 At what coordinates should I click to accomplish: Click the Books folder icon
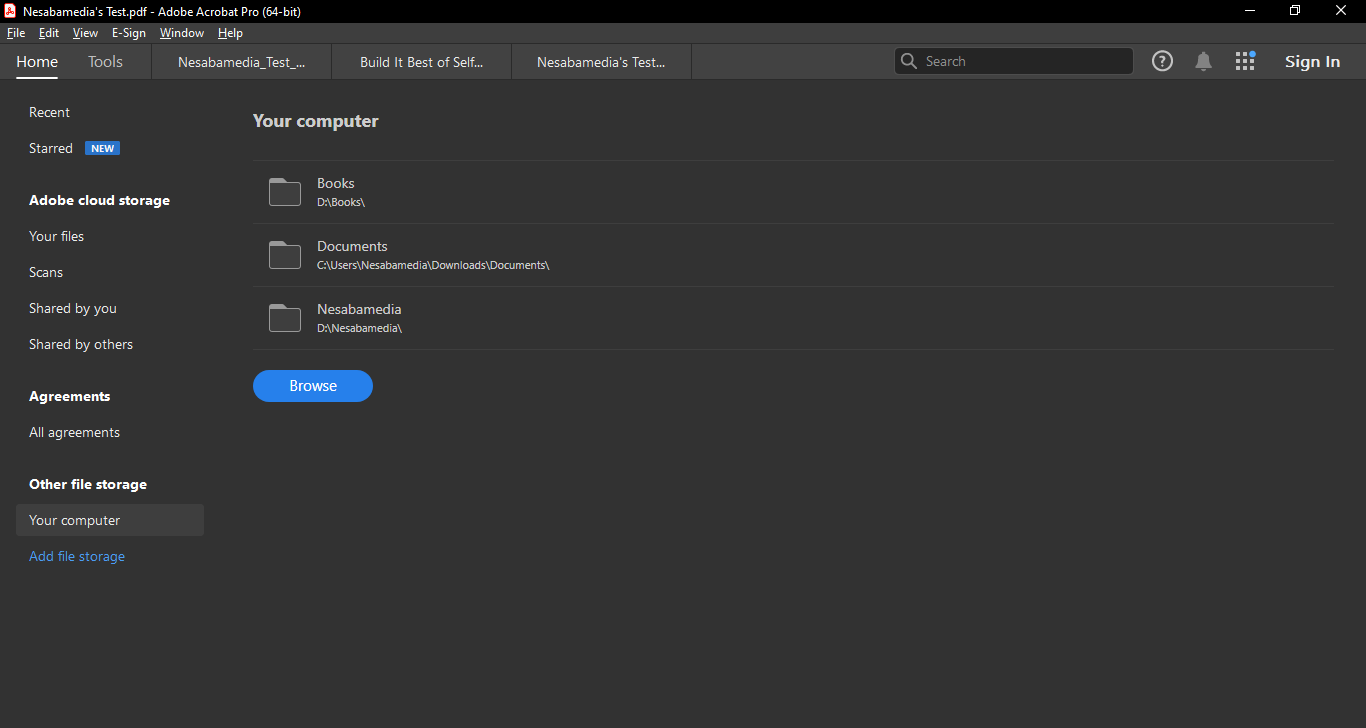285,192
